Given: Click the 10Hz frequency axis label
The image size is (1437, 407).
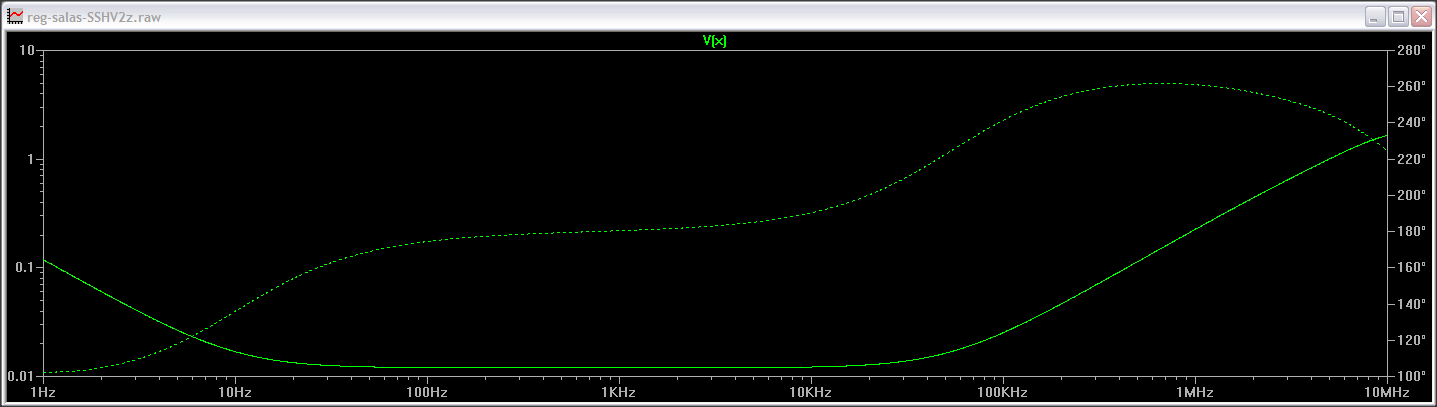Looking at the screenshot, I should 236,392.
